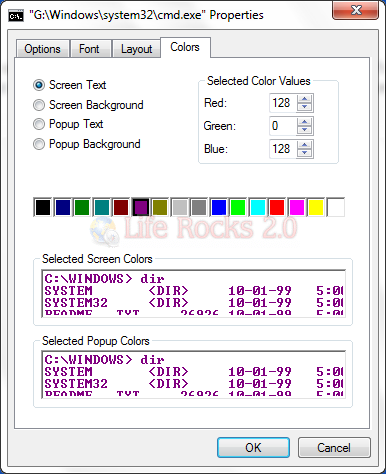Pick the black color swatch
The image size is (386, 474).
click(x=43, y=207)
